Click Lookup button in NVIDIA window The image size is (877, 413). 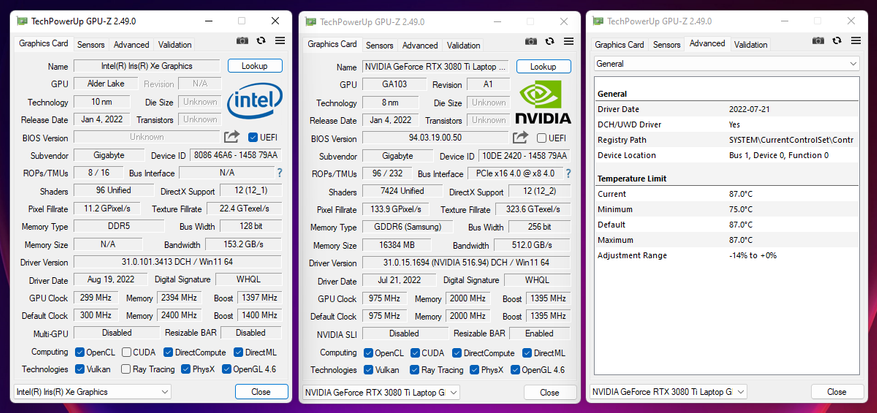coord(543,67)
